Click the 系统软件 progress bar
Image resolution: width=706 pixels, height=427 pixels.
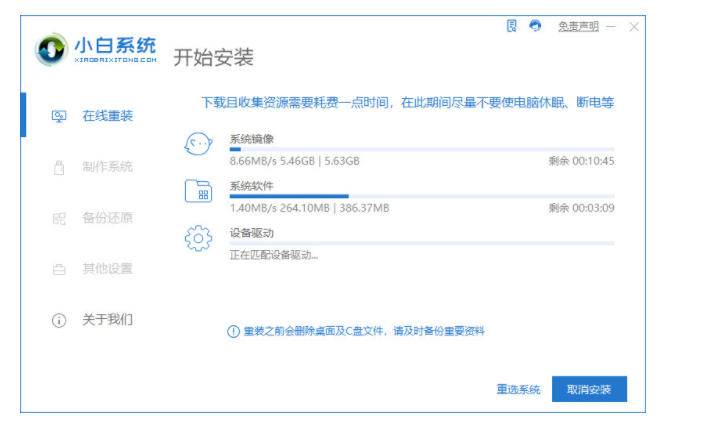[421, 196]
